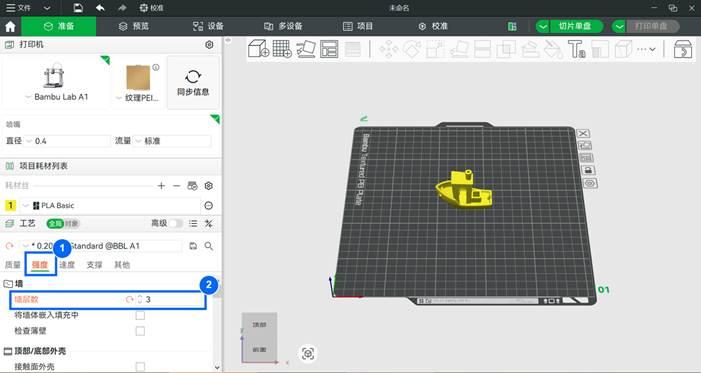This screenshot has height=373, width=701.
Task: Click the save preset icon next to process
Action: (x=193, y=246)
